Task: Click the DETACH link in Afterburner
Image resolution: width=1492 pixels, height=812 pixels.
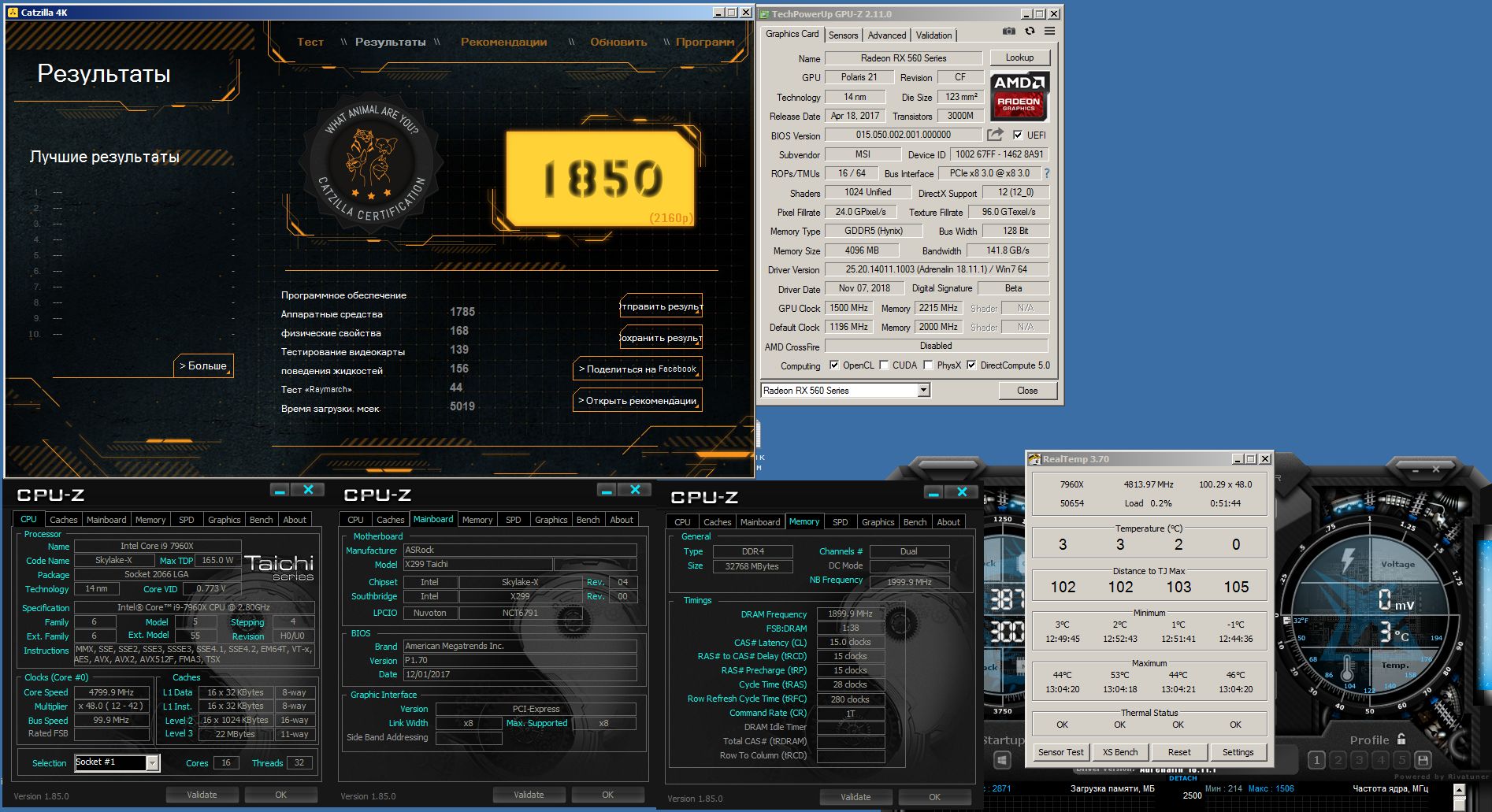Action: (x=1182, y=778)
